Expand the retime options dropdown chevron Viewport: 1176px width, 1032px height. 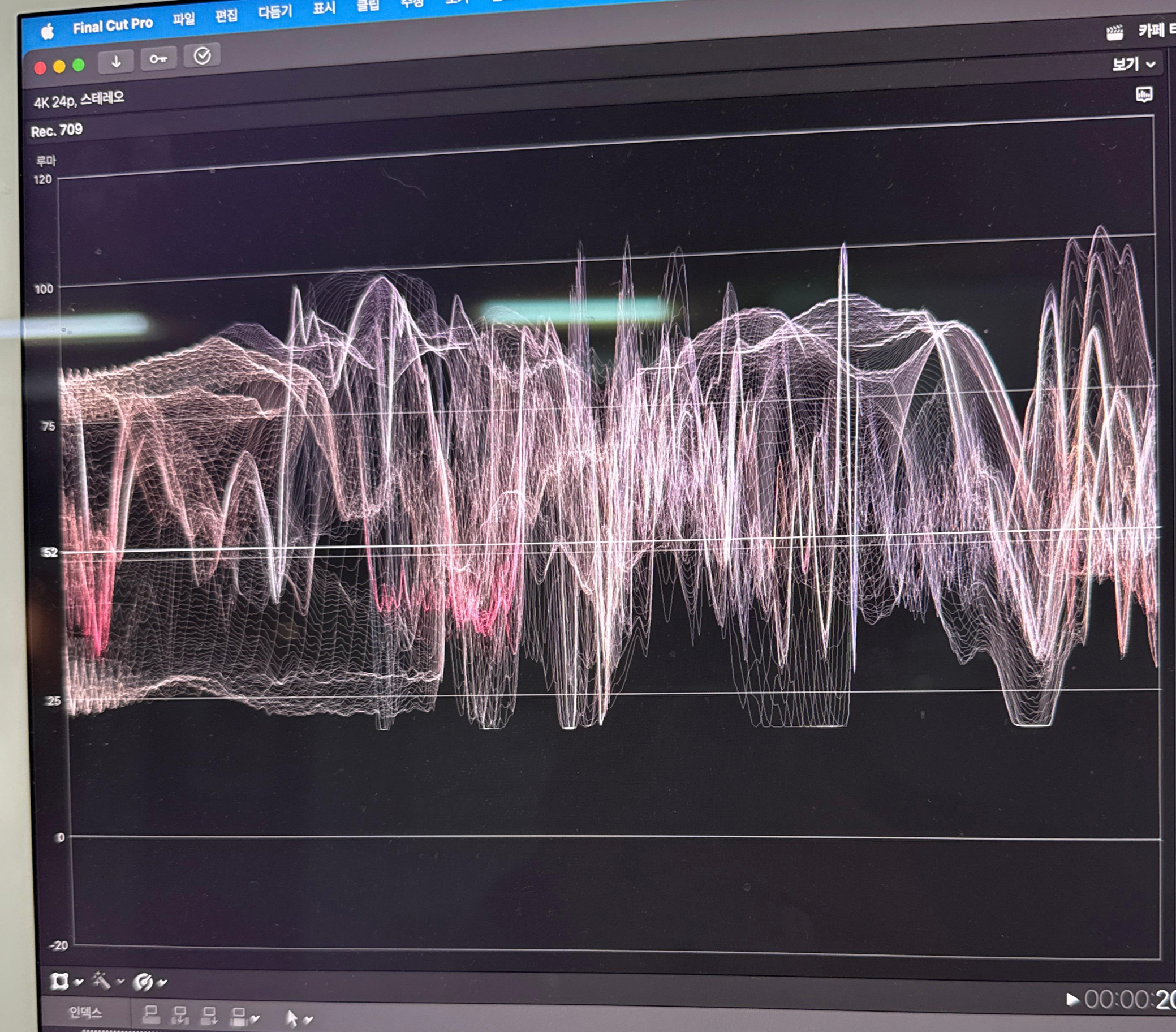163,983
